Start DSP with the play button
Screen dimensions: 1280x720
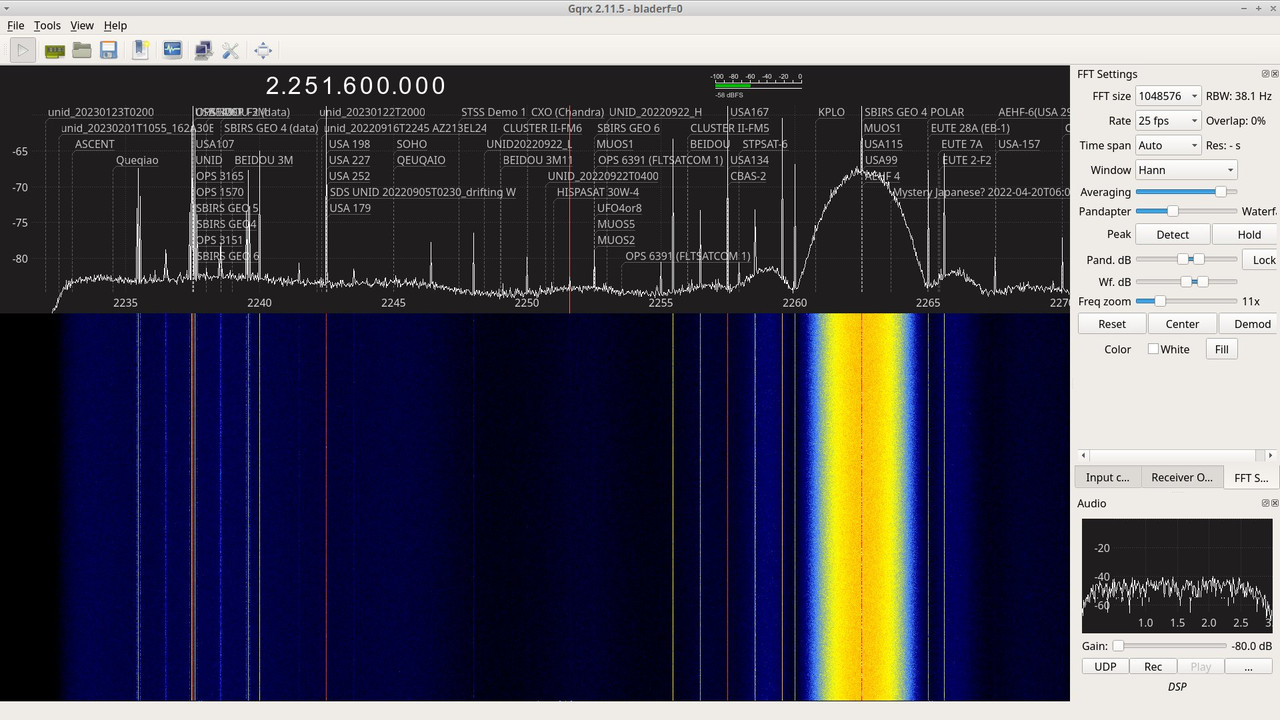pyautogui.click(x=23, y=50)
